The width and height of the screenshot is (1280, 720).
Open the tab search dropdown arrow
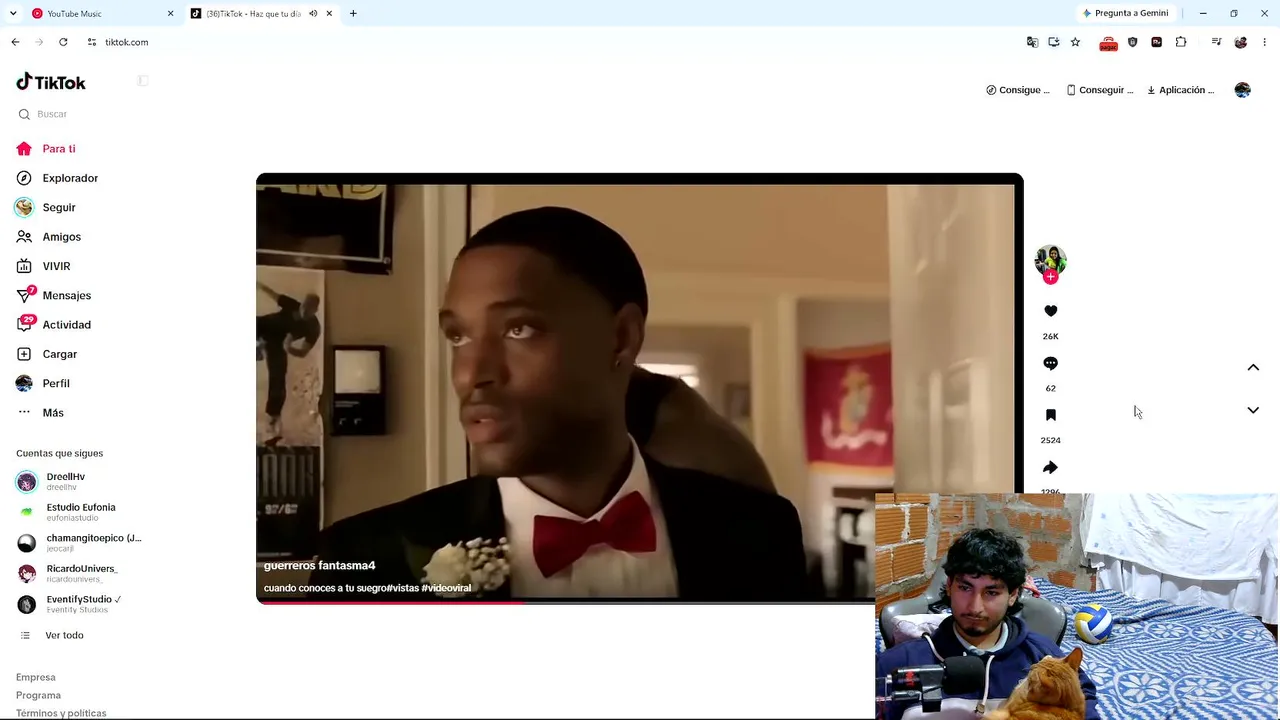13,14
